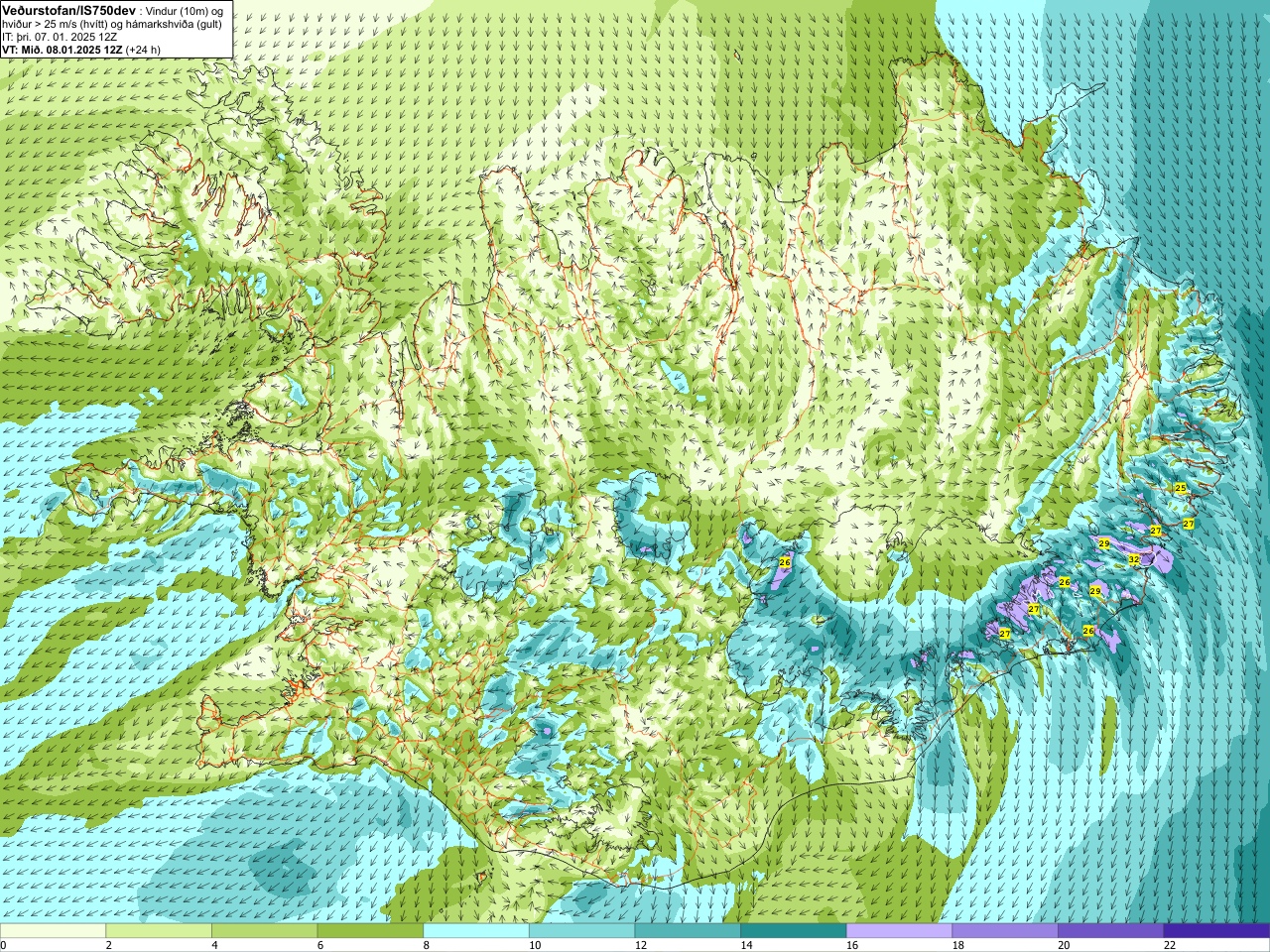1270x952 pixels.
Task: Click the legend scale number 12
Action: click(641, 945)
